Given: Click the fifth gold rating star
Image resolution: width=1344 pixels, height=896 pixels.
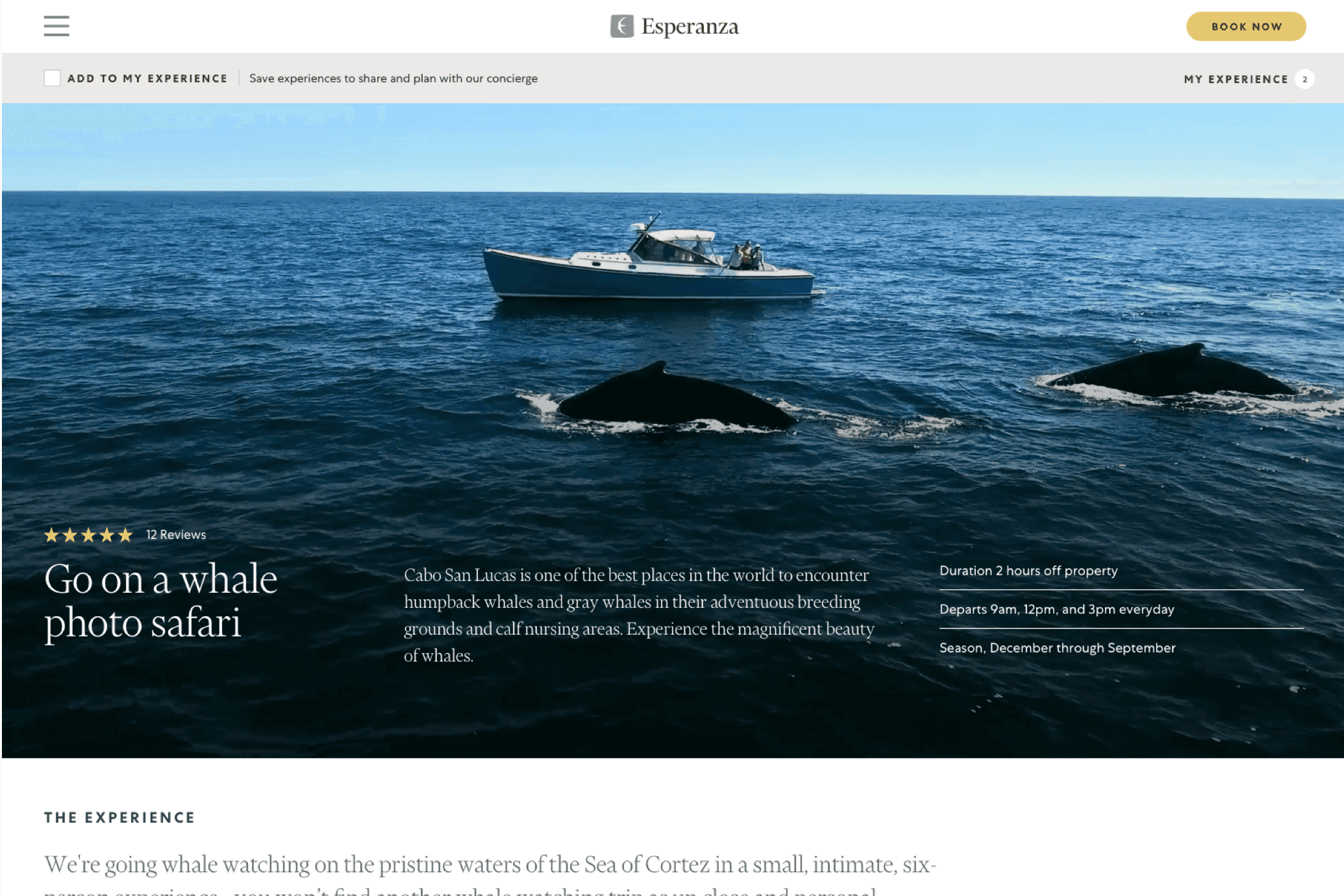Looking at the screenshot, I should (125, 535).
